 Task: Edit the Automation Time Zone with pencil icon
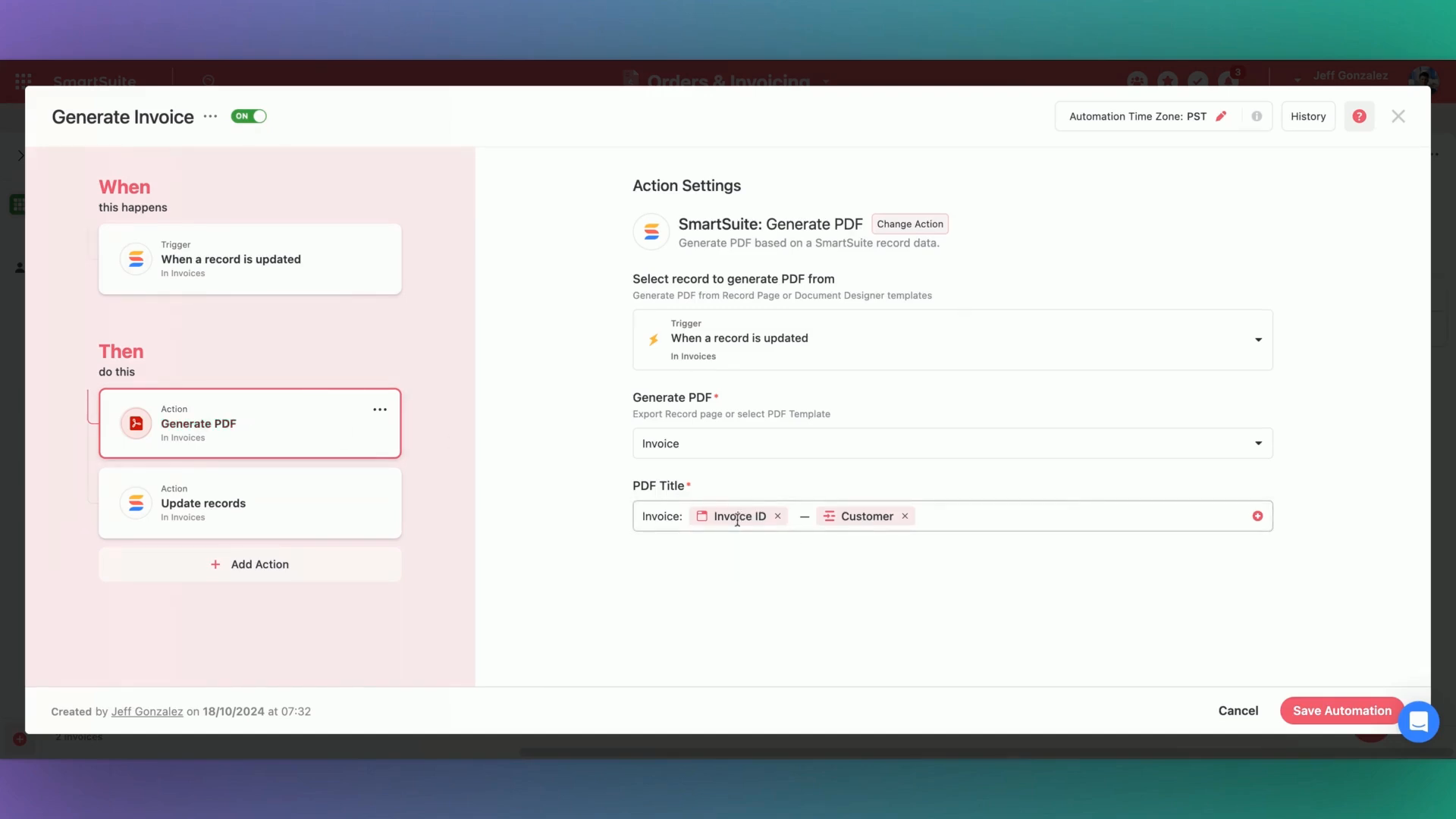point(1221,116)
